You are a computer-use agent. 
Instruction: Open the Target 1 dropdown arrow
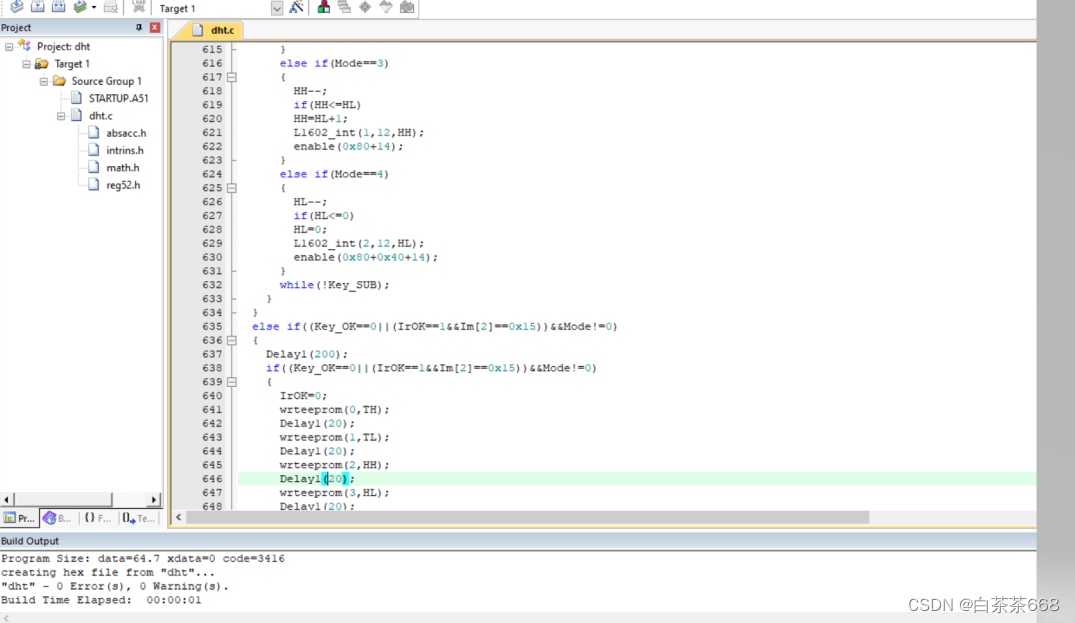pos(277,8)
